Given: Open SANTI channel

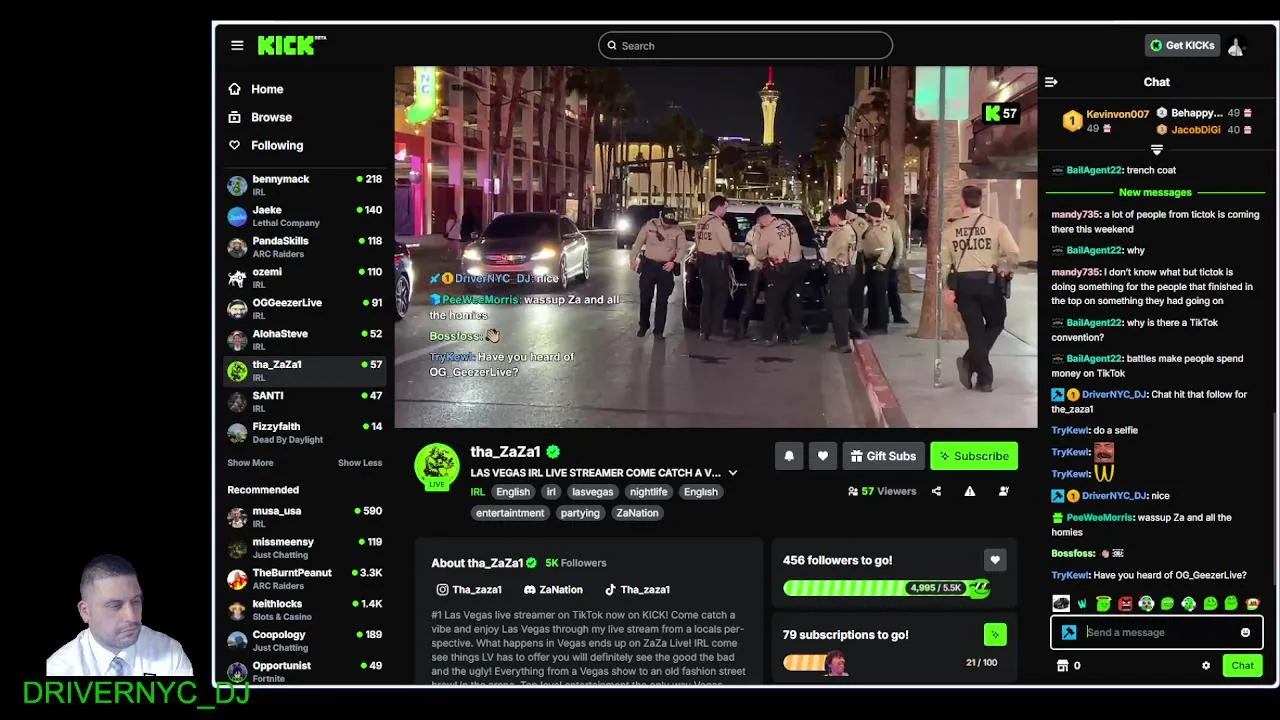Looking at the screenshot, I should [305, 402].
